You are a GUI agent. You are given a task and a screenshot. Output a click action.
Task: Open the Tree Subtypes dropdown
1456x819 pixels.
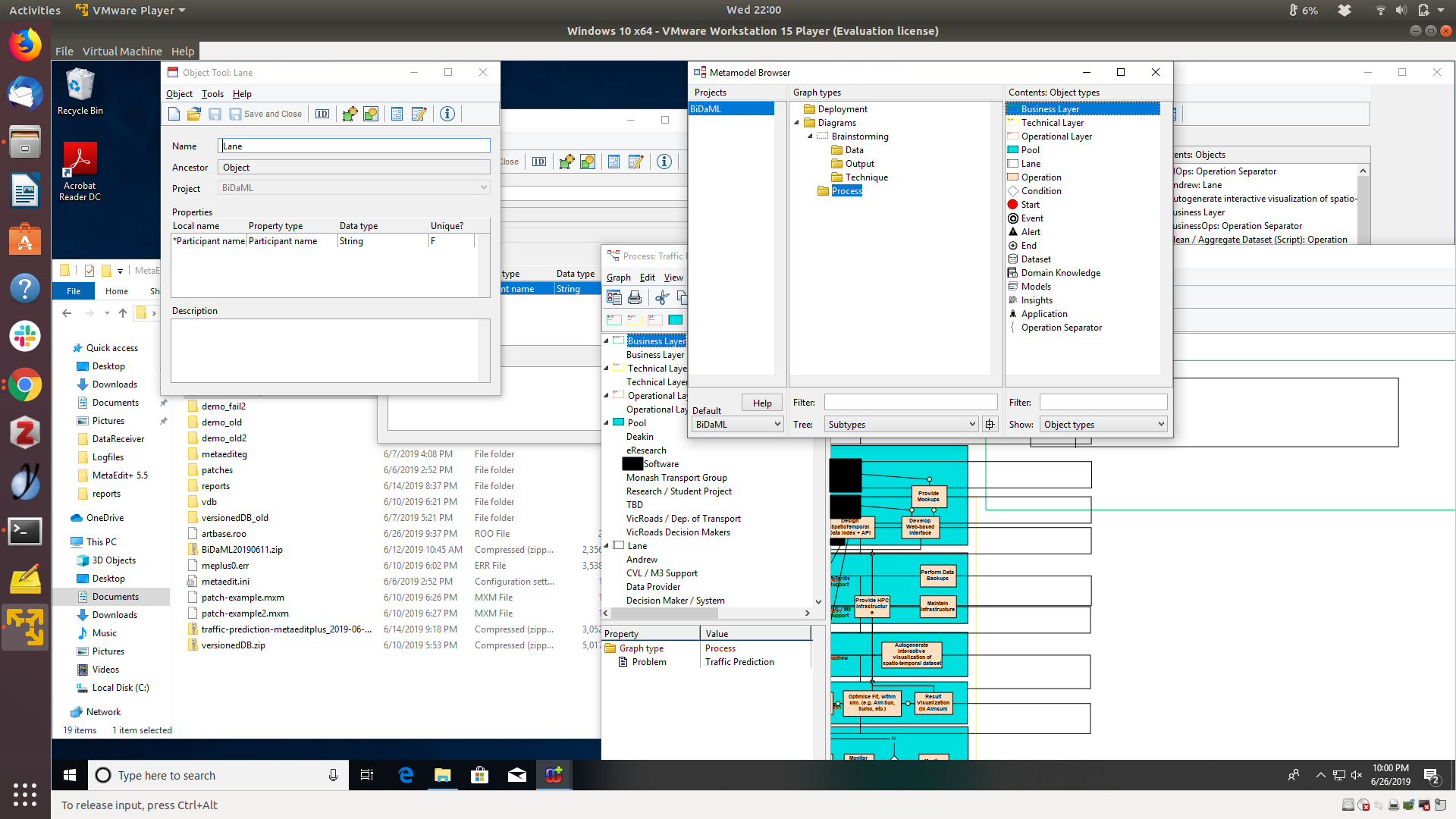[x=902, y=425]
